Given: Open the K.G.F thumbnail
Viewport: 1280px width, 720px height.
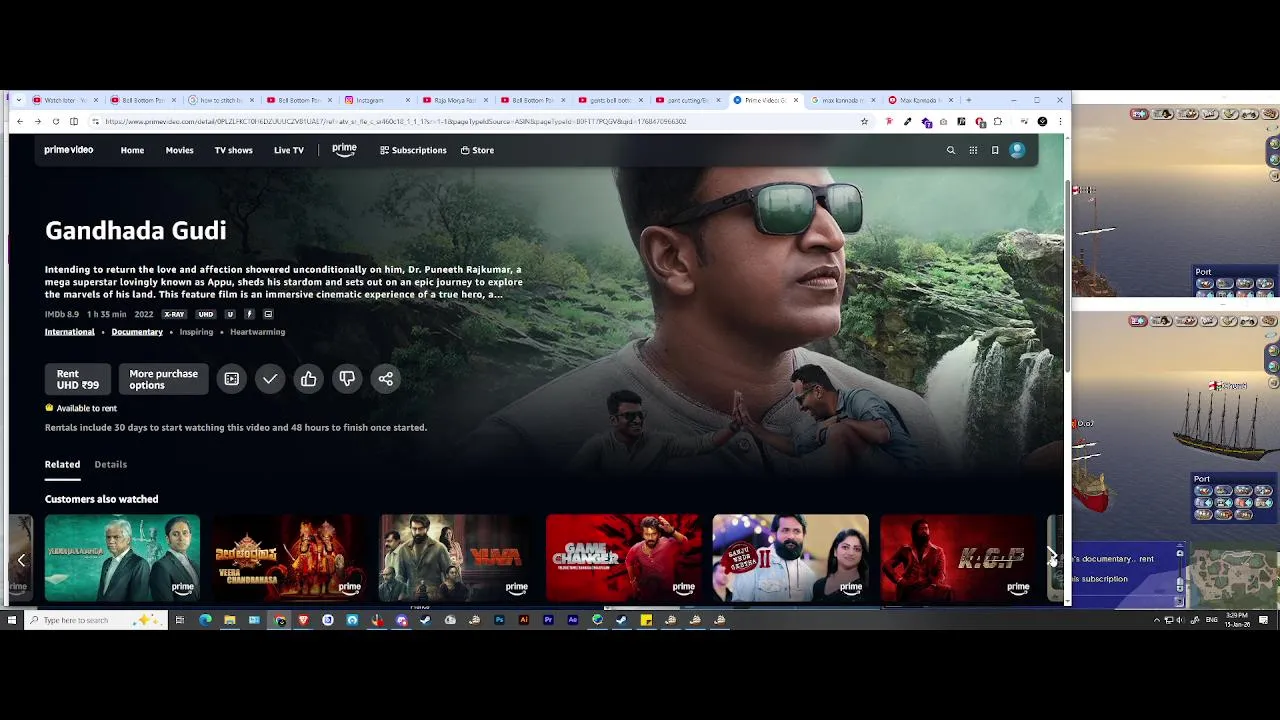Looking at the screenshot, I should [958, 558].
